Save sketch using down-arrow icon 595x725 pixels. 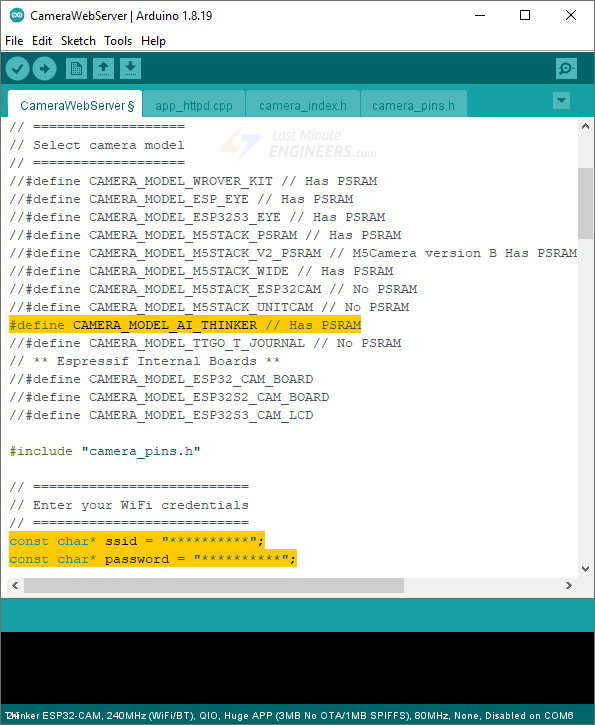pos(130,69)
